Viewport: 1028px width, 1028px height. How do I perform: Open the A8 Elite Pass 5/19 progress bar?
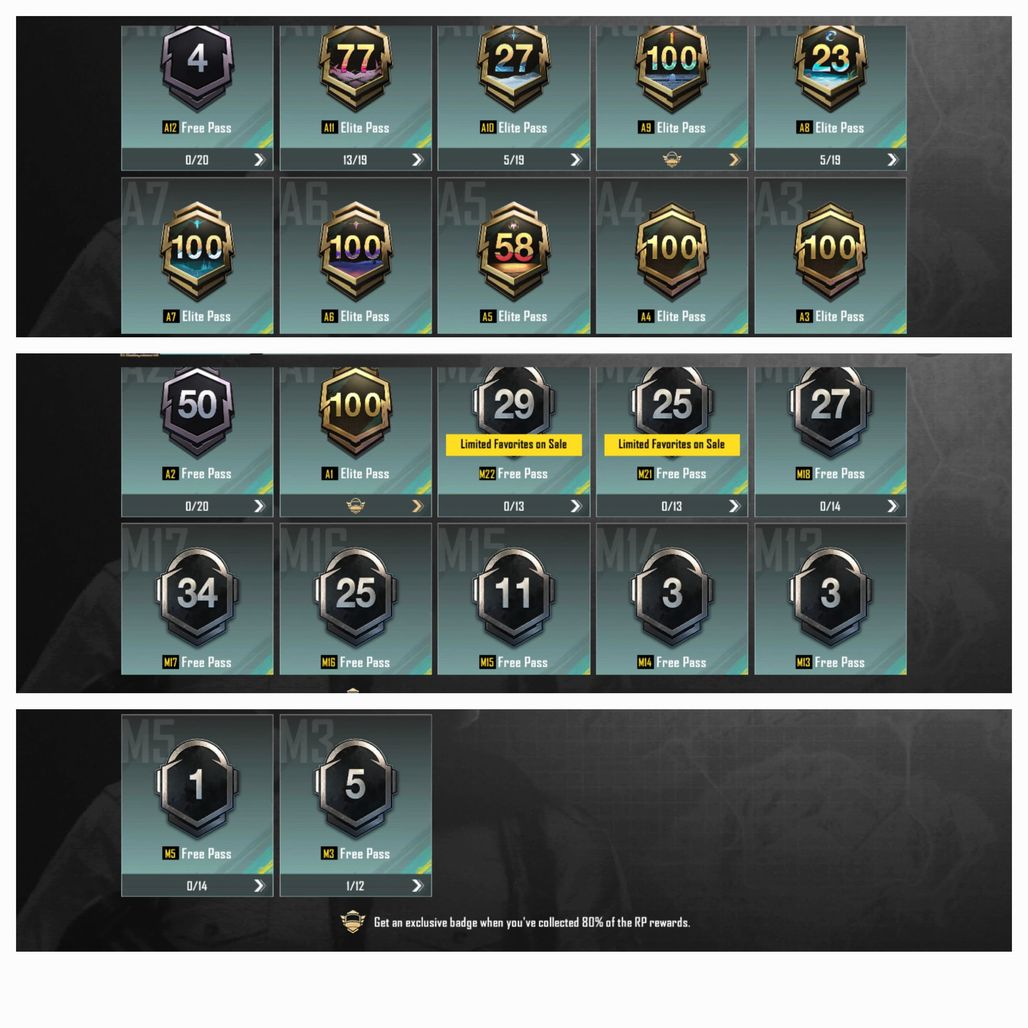point(831,159)
